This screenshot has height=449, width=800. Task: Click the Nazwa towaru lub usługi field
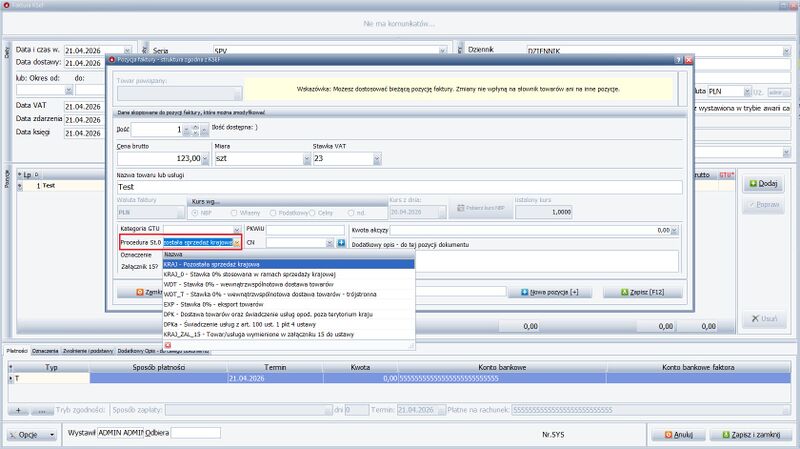(x=398, y=187)
